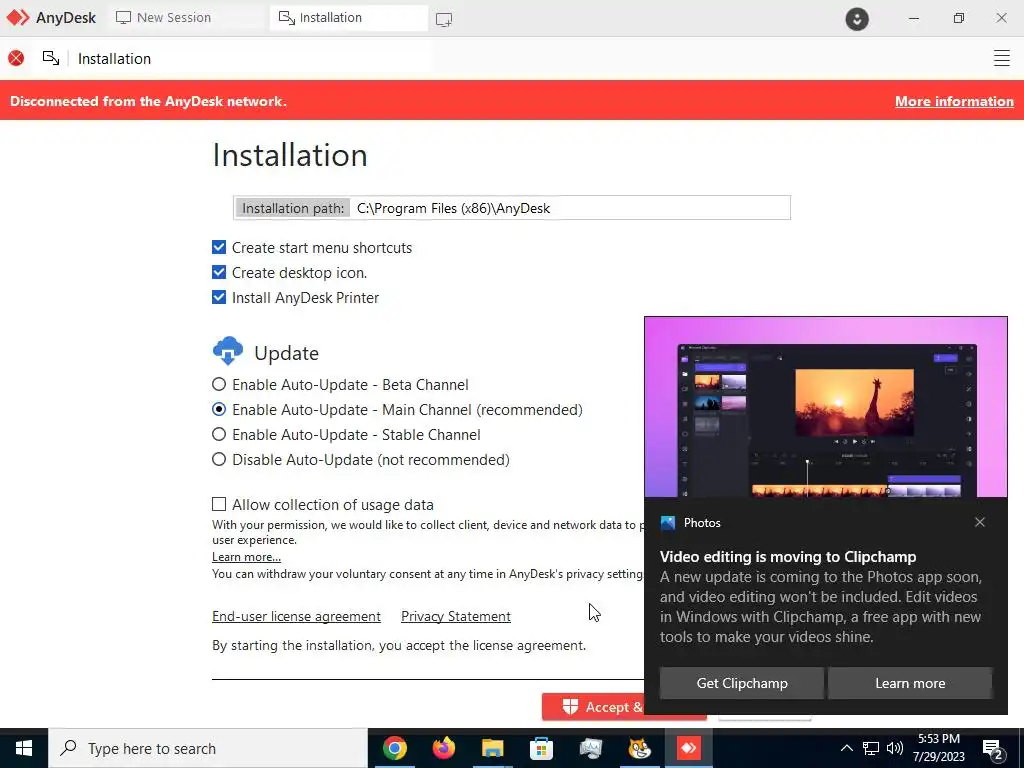Open Firefox from the taskbar
The height and width of the screenshot is (768, 1024).
point(444,748)
